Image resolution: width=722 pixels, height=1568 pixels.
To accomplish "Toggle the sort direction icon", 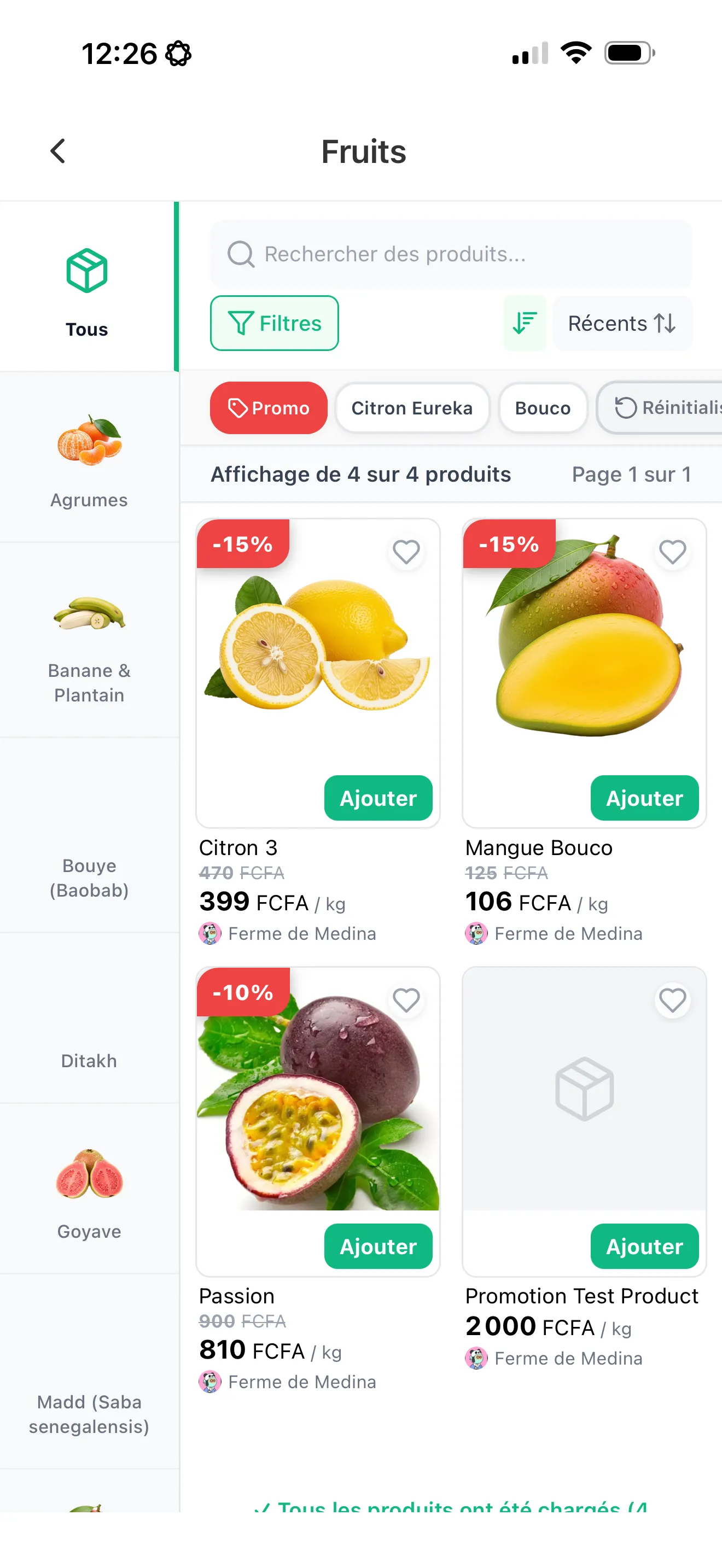I will click(524, 323).
